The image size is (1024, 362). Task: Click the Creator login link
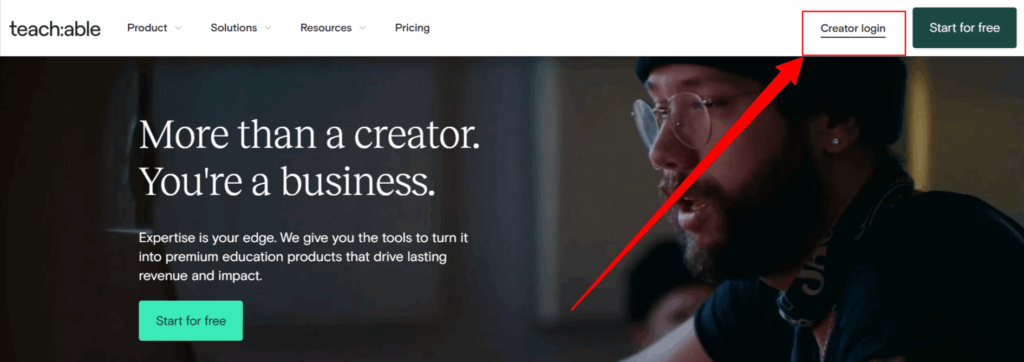tap(853, 28)
